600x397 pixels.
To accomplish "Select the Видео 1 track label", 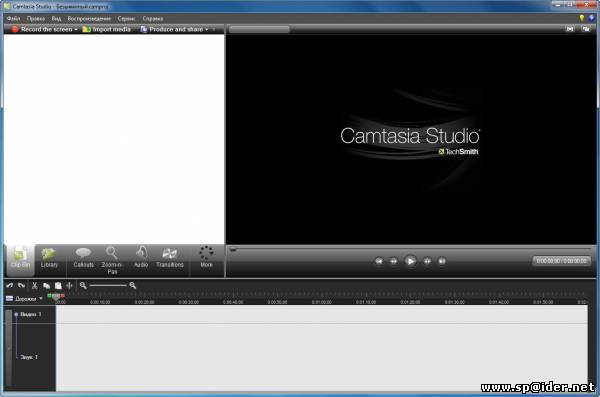I will click(31, 314).
